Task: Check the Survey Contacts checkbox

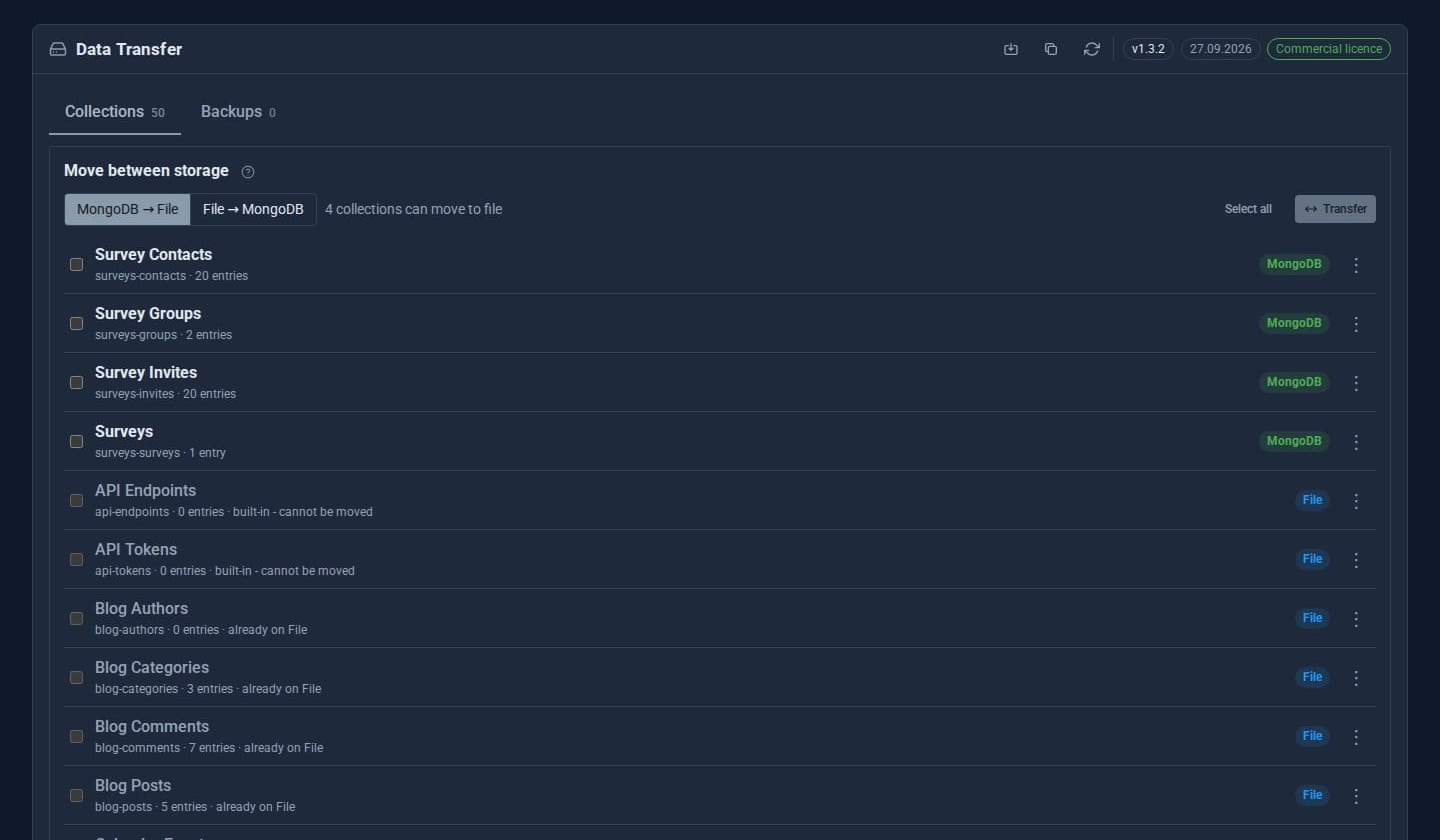Action: coord(76,265)
